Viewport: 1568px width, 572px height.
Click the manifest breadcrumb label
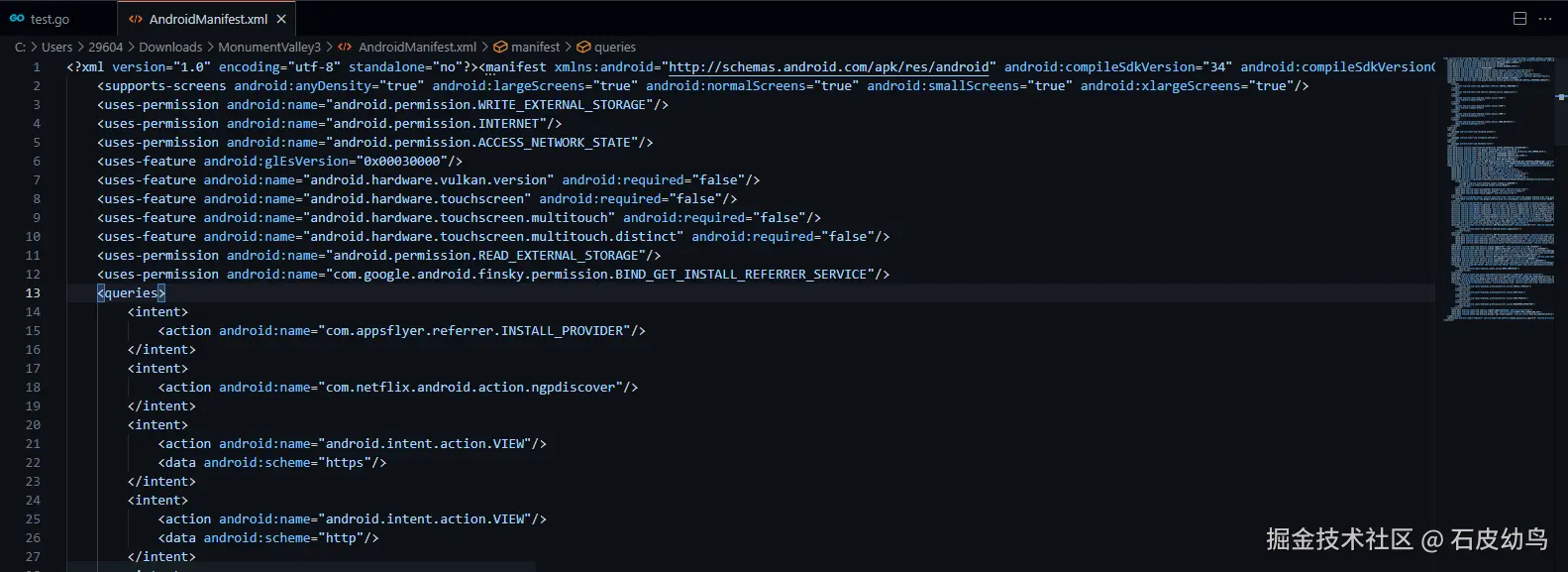click(535, 47)
